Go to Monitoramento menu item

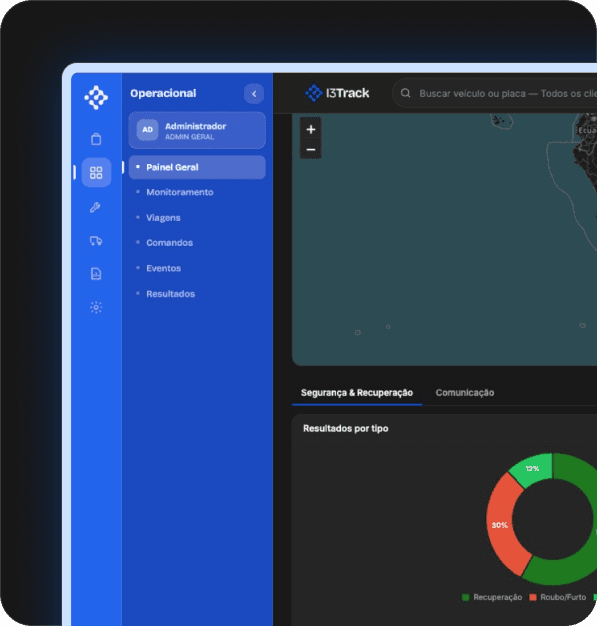[180, 192]
